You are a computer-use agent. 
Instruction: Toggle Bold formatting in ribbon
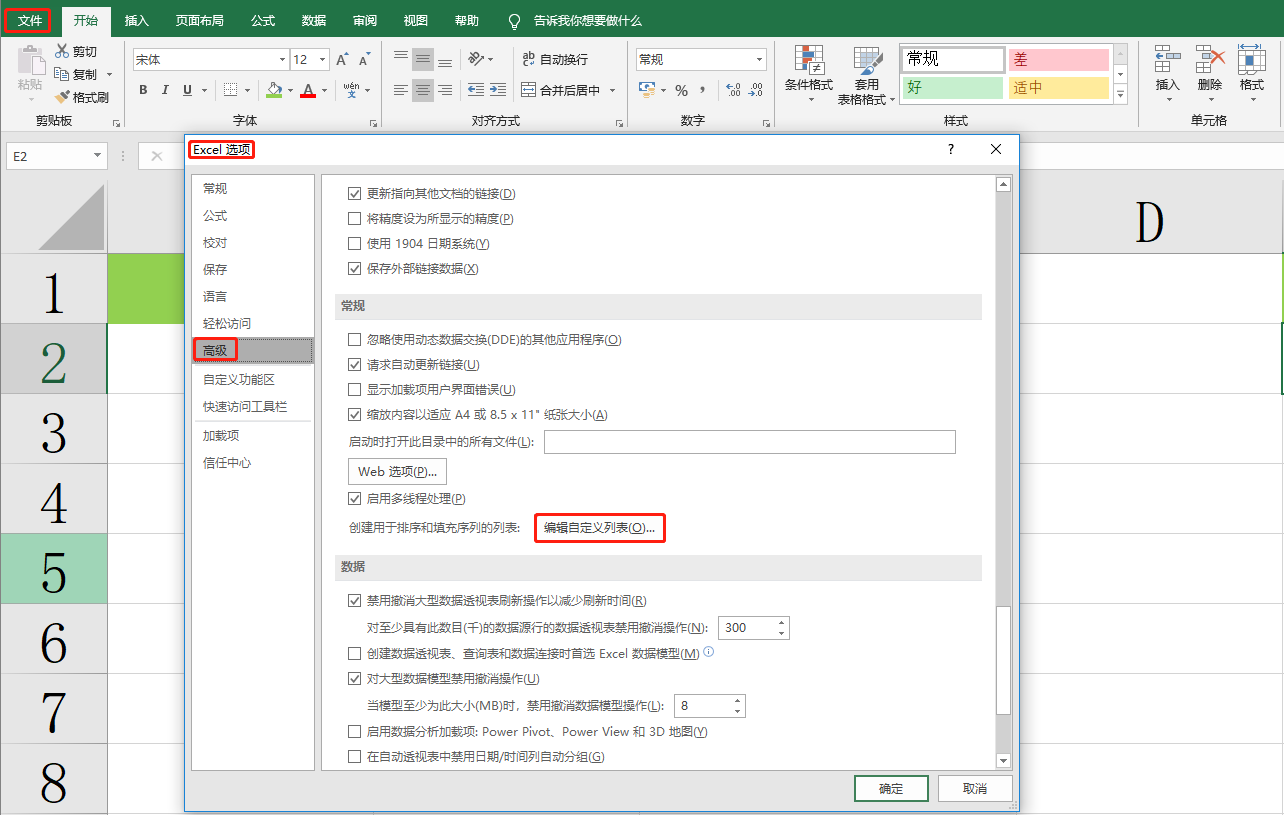pos(143,91)
